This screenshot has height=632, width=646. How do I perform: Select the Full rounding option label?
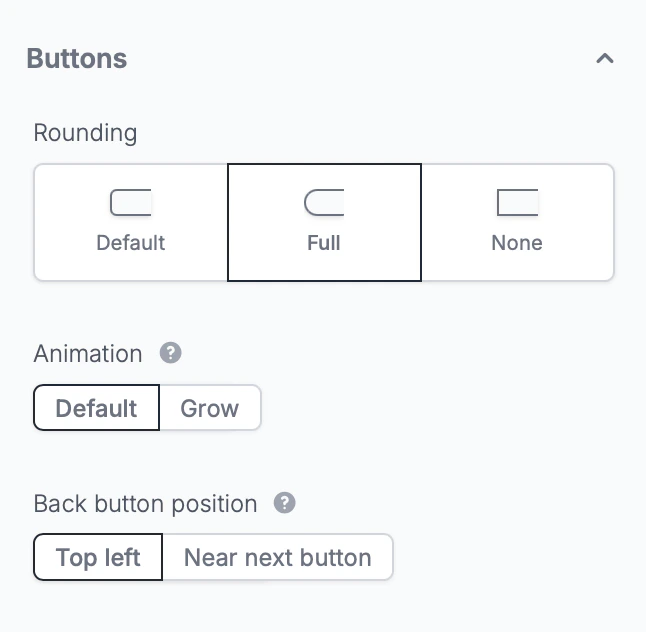(324, 243)
